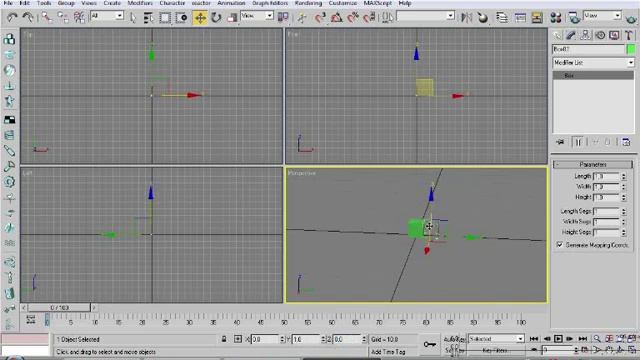Open the File menu
The image size is (640, 360).
pyautogui.click(x=8, y=3)
